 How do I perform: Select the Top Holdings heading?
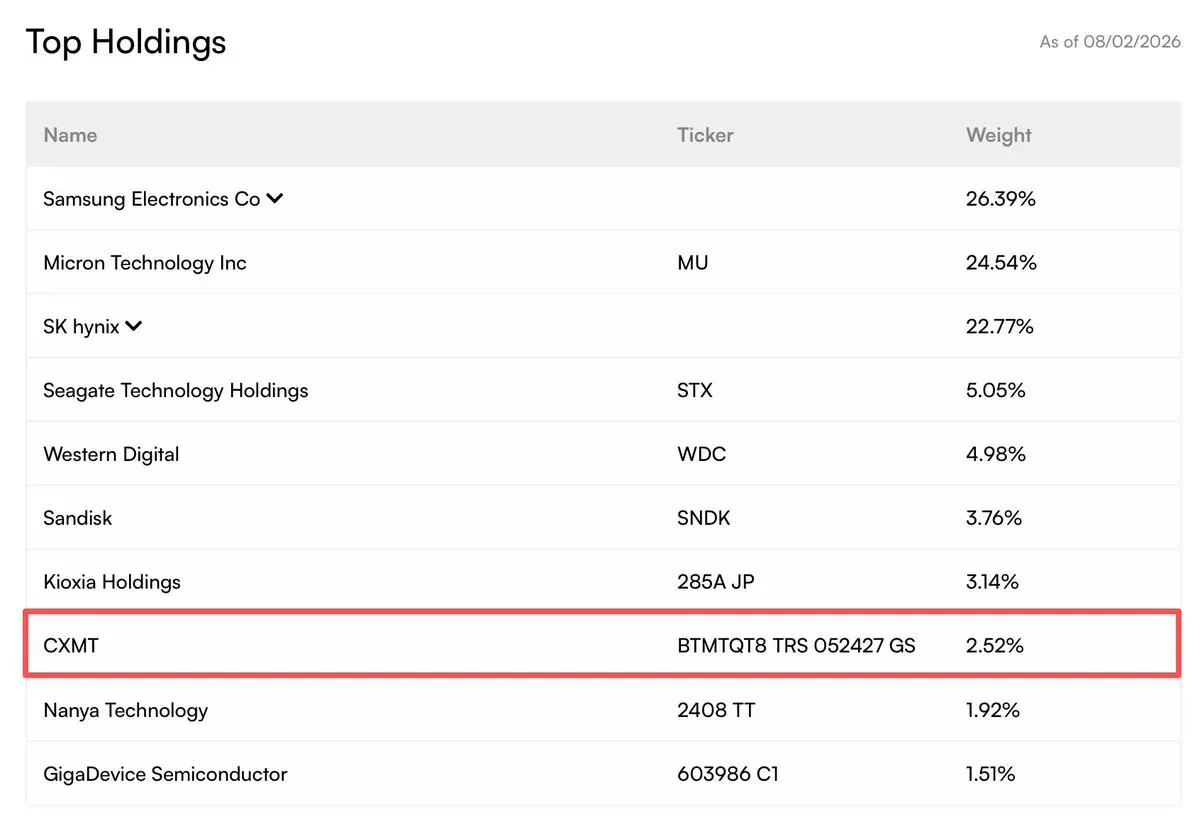126,42
